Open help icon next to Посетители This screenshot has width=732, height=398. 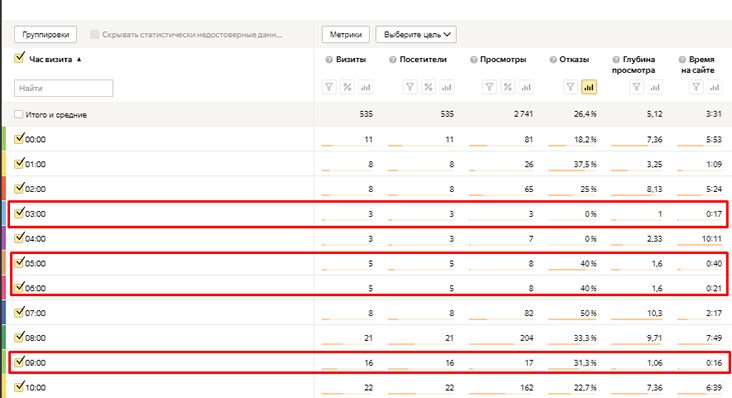pyautogui.click(x=393, y=60)
